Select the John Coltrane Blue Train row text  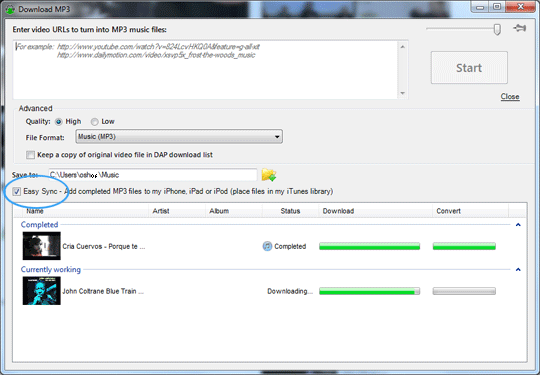click(103, 291)
